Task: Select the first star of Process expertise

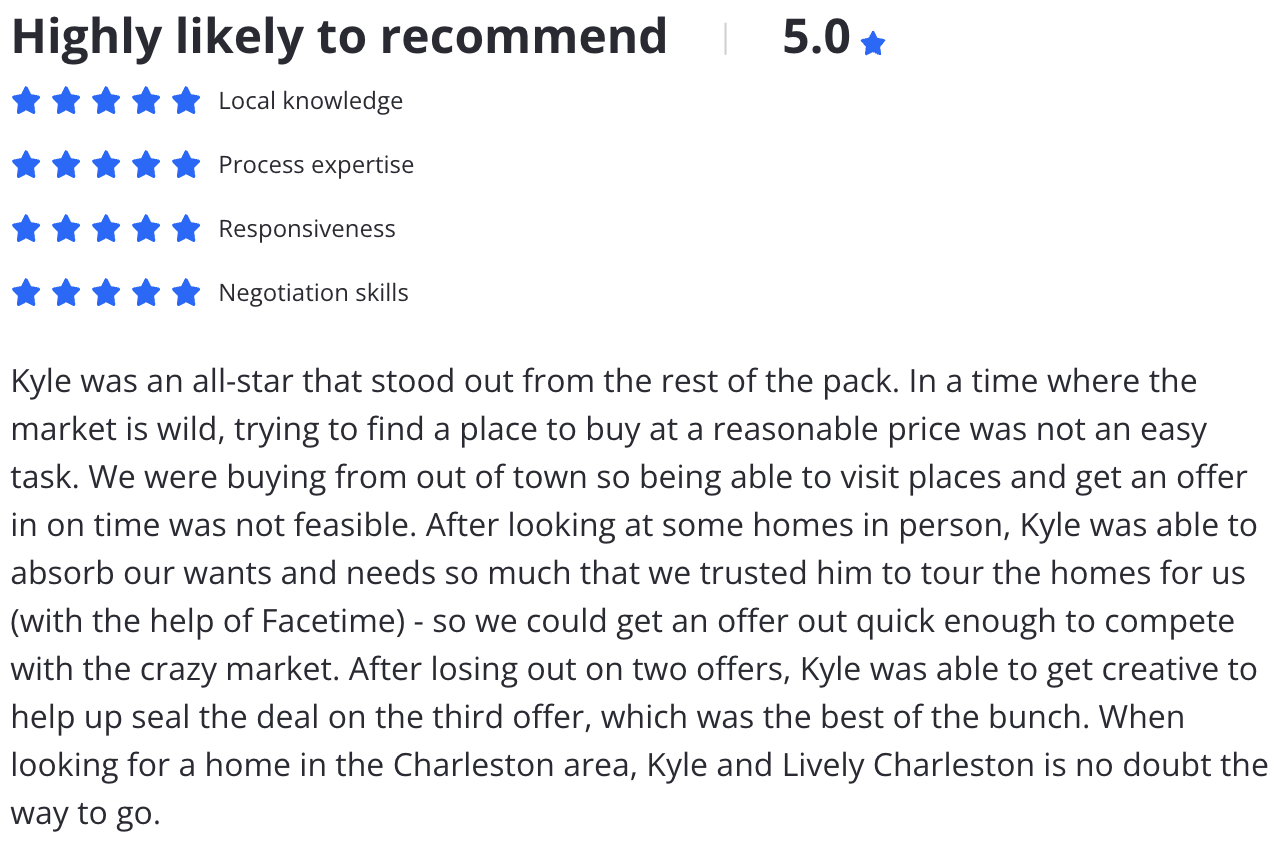Action: (x=26, y=165)
